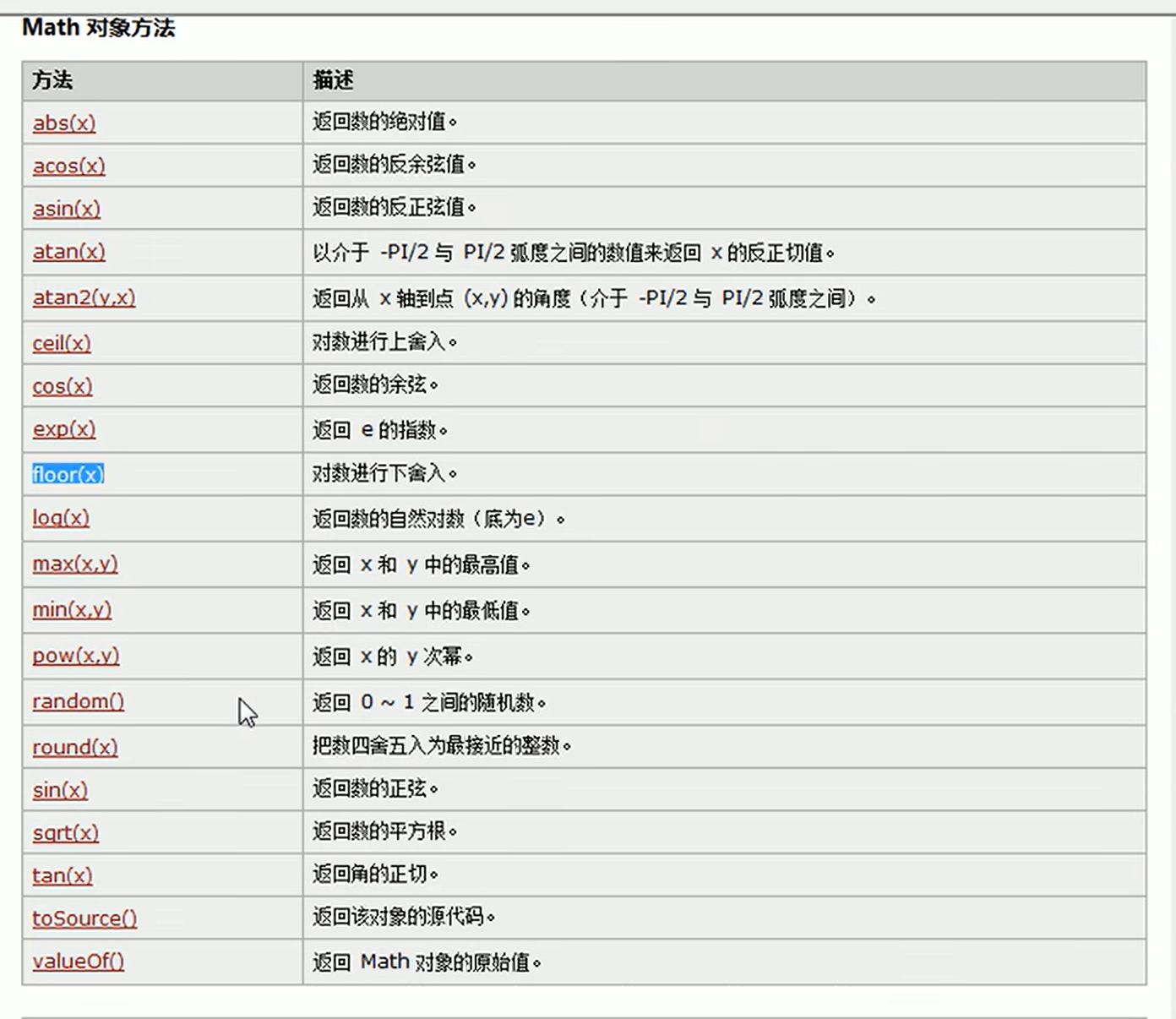1176x1019 pixels.
Task: Click the atan2(y,x) description text
Action: pyautogui.click(x=594, y=297)
